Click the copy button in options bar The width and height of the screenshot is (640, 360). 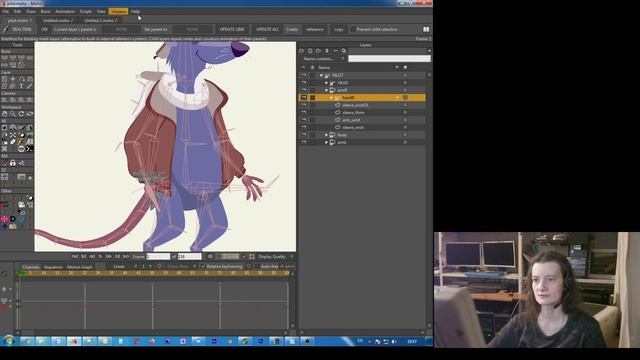(339, 29)
